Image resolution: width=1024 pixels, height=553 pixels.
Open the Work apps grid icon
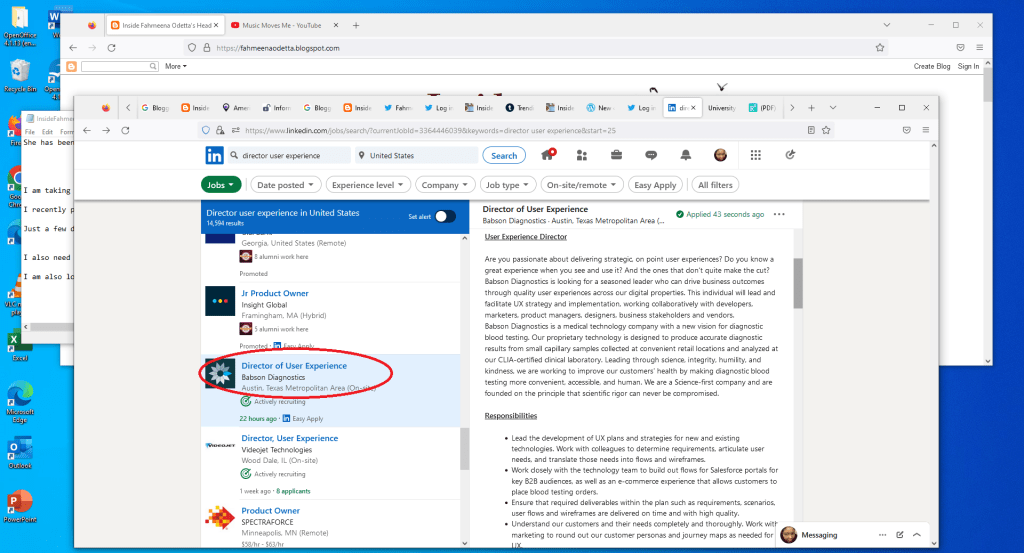tap(755, 155)
